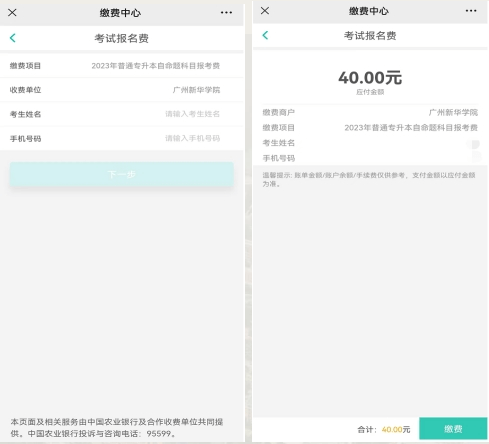
Task: Click the 考生姓名 label on right screen
Action: point(279,143)
